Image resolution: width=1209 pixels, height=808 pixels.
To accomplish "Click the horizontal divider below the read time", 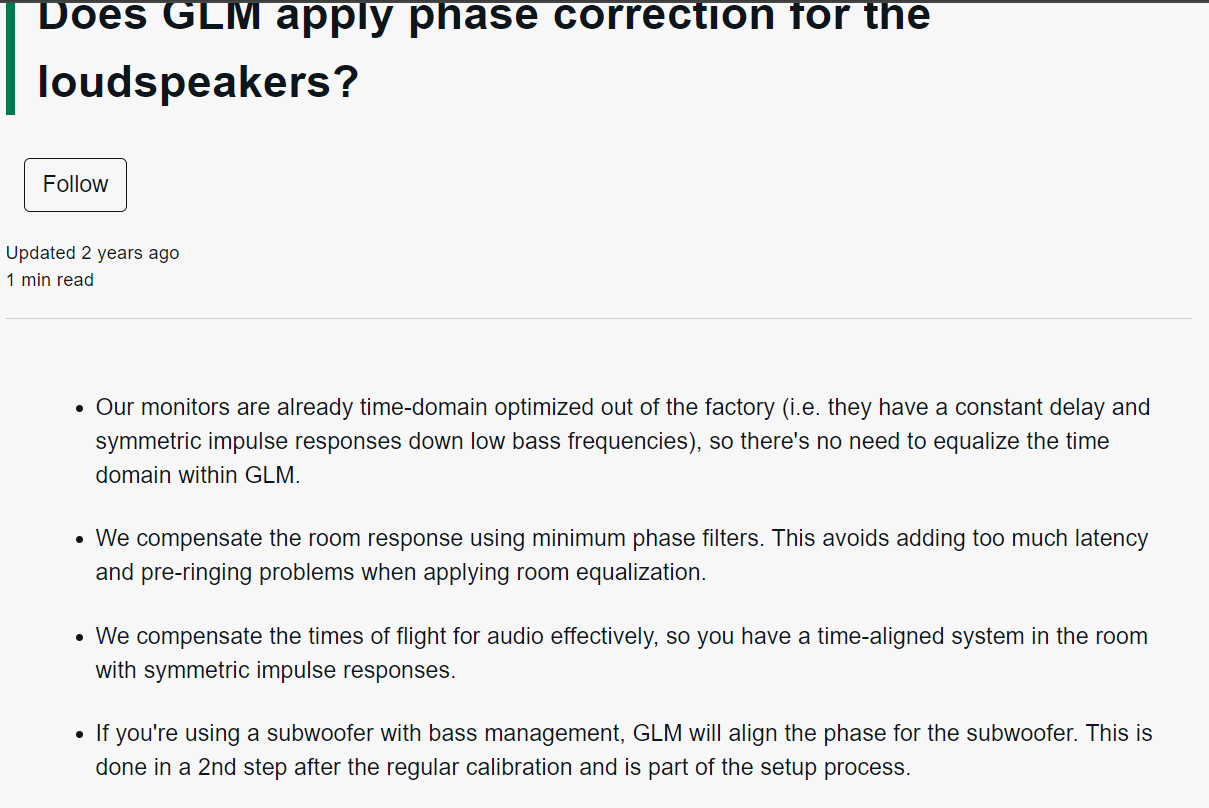I will coord(598,319).
